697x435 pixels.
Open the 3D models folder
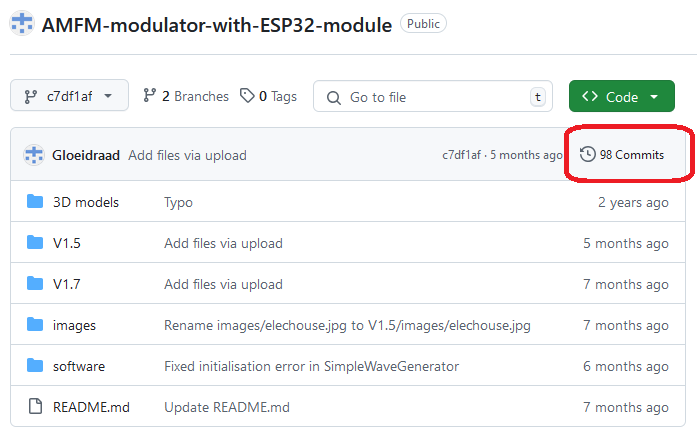pyautogui.click(x=86, y=202)
